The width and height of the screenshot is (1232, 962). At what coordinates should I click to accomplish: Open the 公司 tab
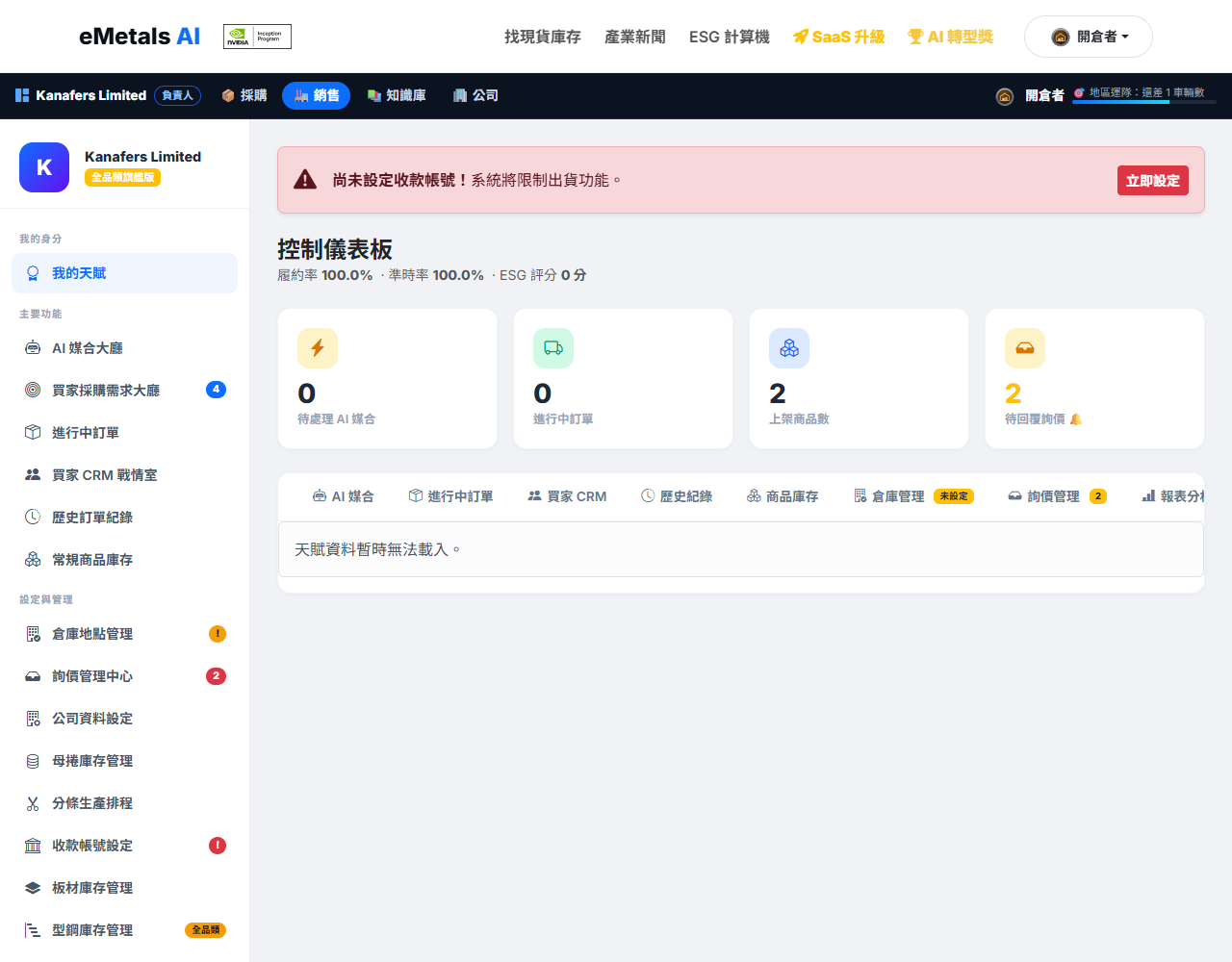(x=475, y=95)
